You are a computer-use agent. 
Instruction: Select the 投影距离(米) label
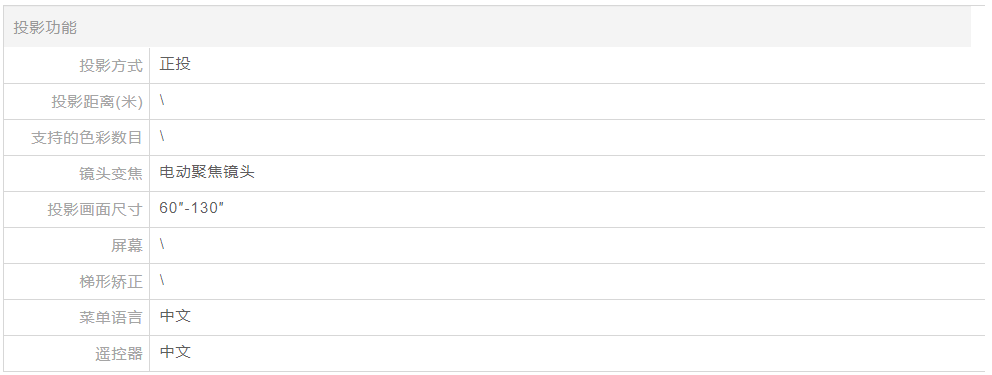[x=97, y=101]
